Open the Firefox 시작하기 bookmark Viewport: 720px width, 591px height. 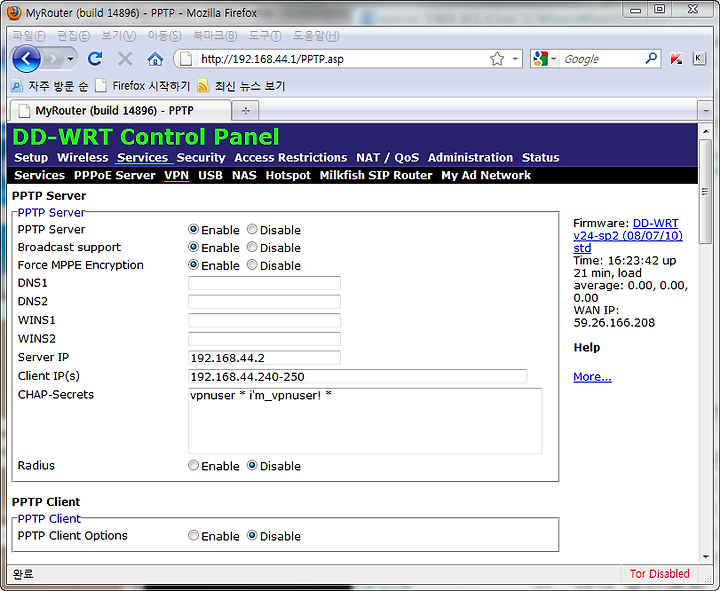pos(143,85)
